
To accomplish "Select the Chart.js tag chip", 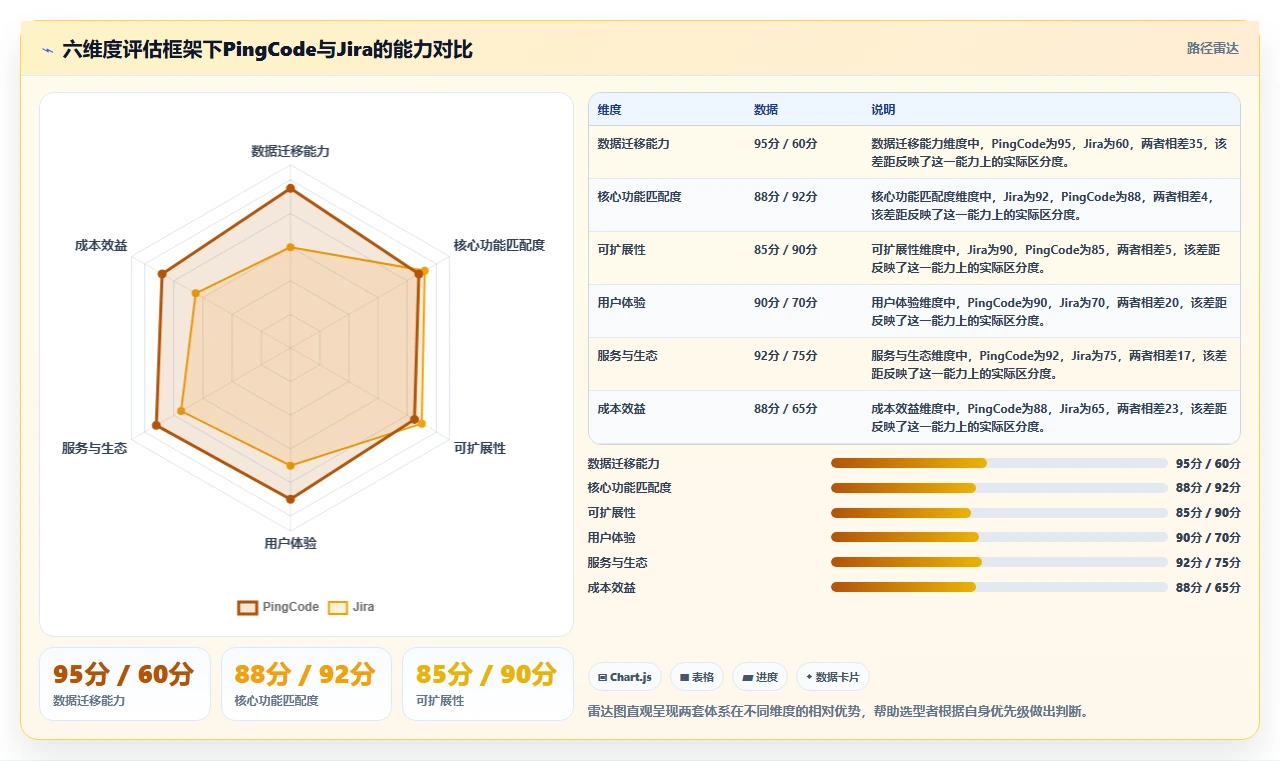I will pos(625,677).
